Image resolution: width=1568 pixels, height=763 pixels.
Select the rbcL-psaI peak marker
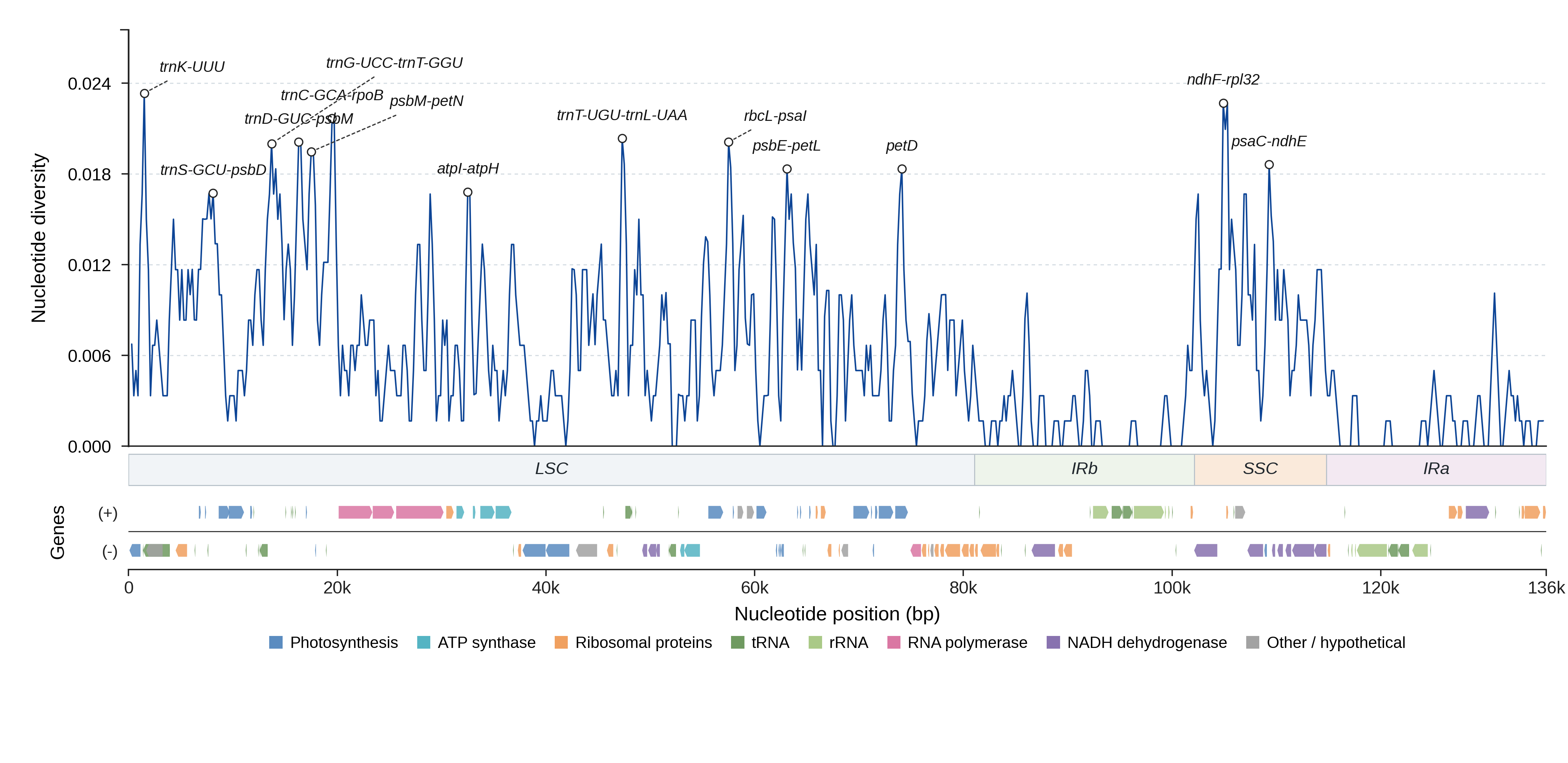728,143
